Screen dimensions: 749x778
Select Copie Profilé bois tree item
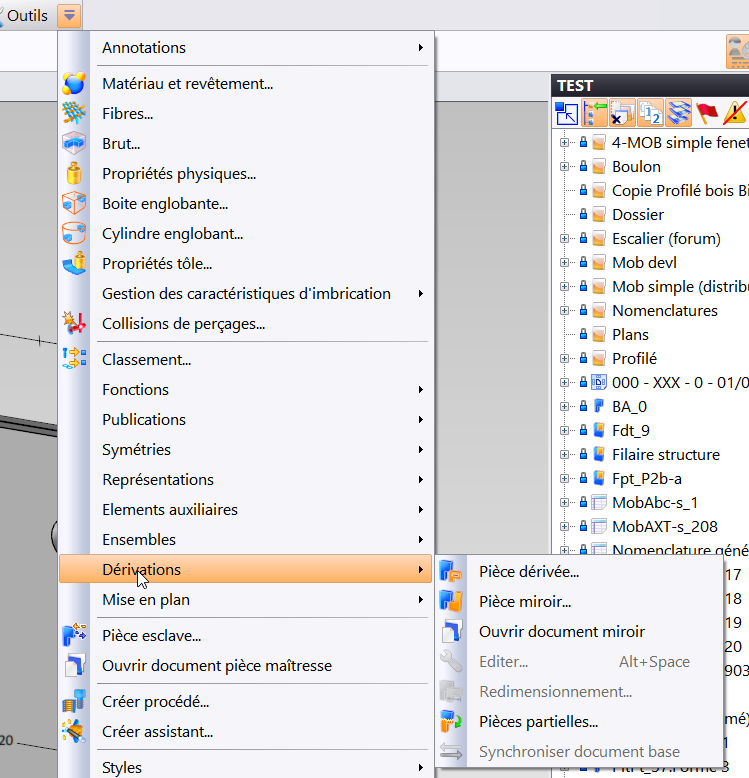tap(680, 191)
